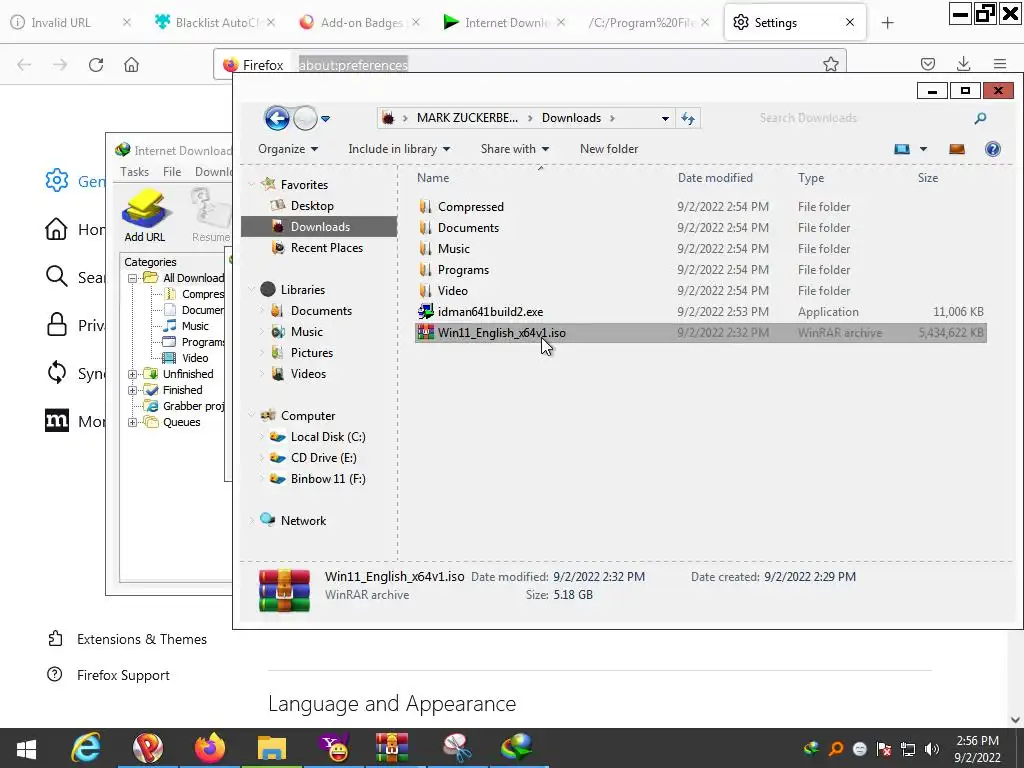Screen dimensions: 1024x768
Task: Open Include in library dropdown
Action: [399, 149]
